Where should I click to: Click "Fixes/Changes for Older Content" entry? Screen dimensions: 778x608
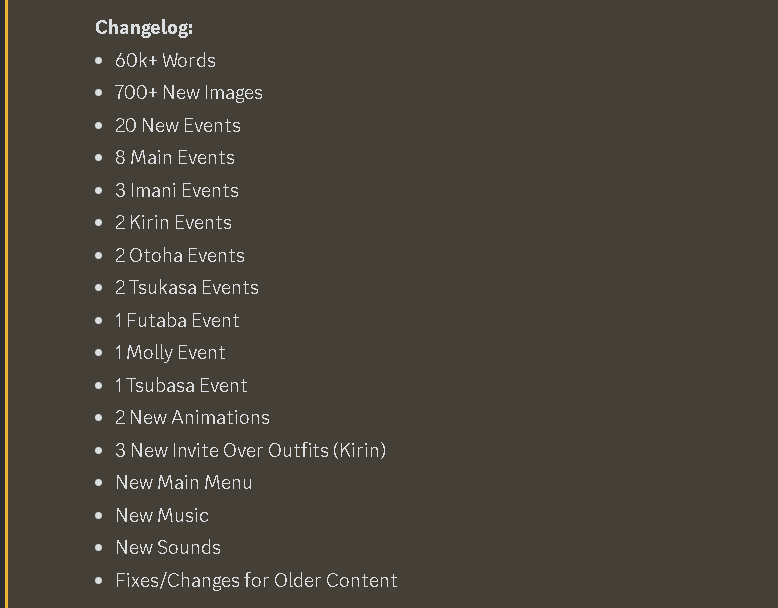256,580
